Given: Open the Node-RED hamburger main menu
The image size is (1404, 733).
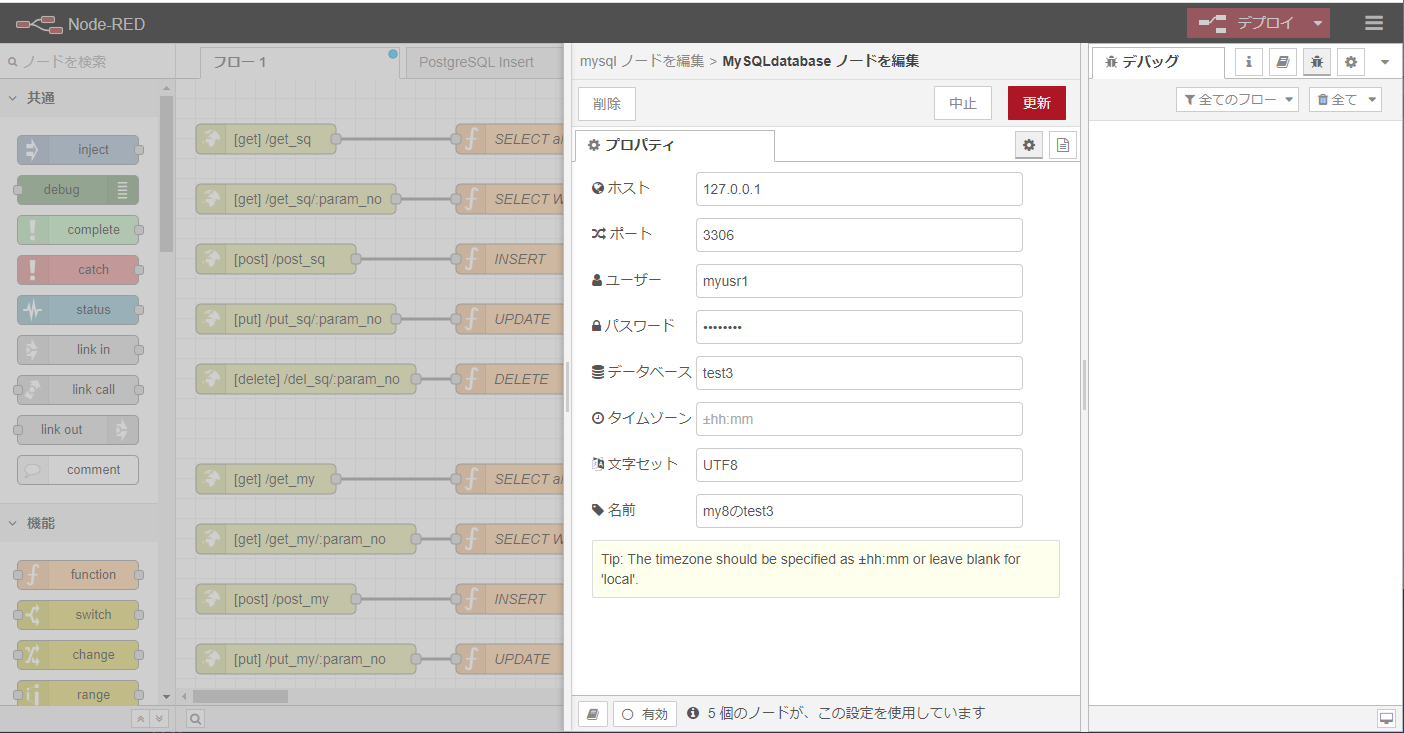Looking at the screenshot, I should pyautogui.click(x=1374, y=23).
